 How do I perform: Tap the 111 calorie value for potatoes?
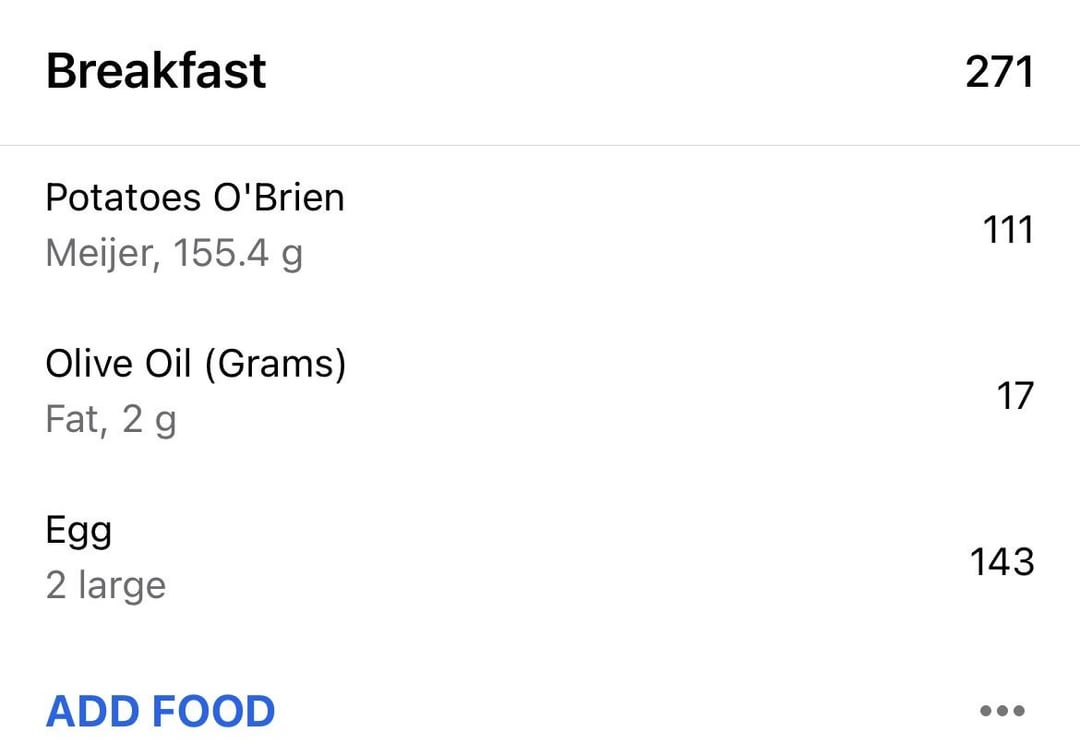[1008, 229]
